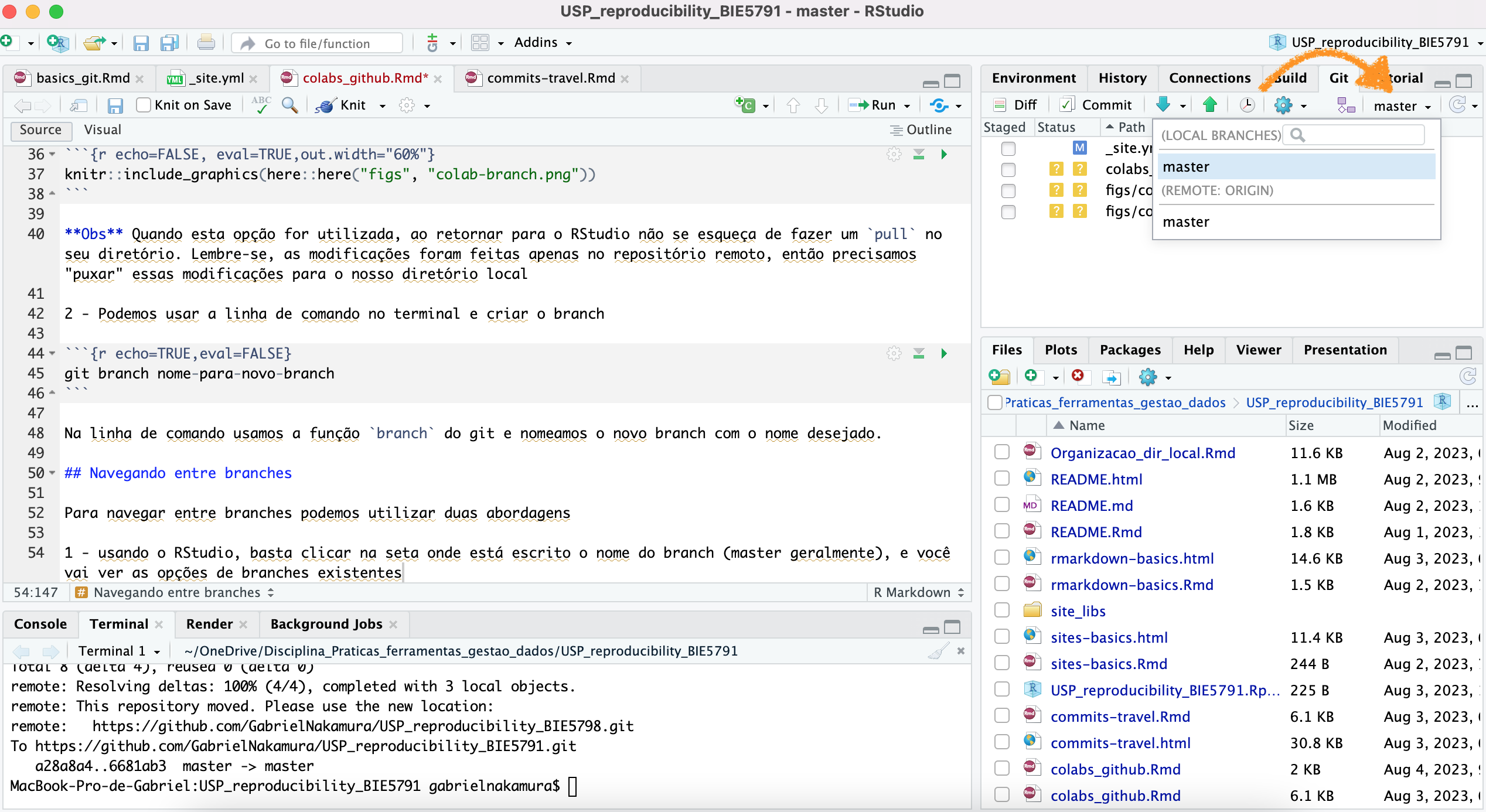
Task: Open the project USP_reproducibility_BIE5791 dropdown
Action: pyautogui.click(x=1376, y=43)
